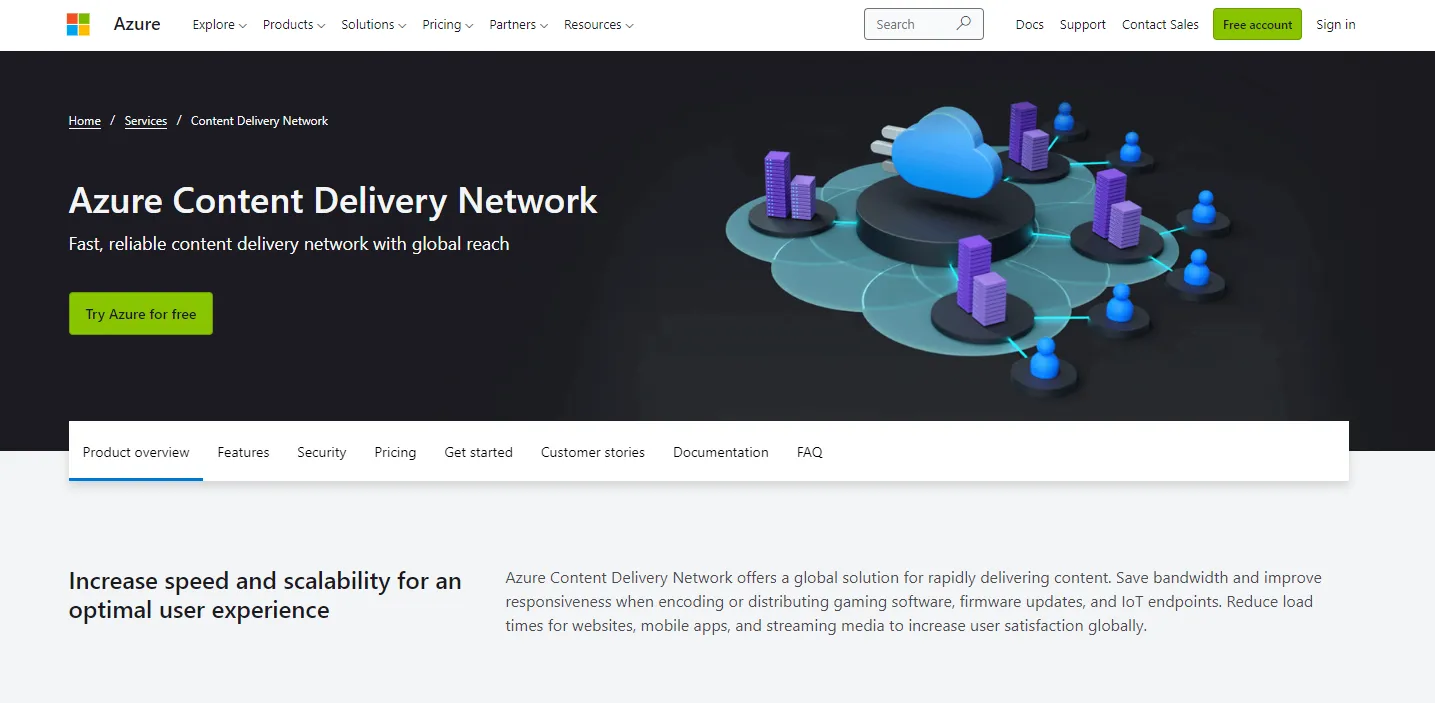
Task: Follow the Home breadcrumb link
Action: tap(85, 121)
